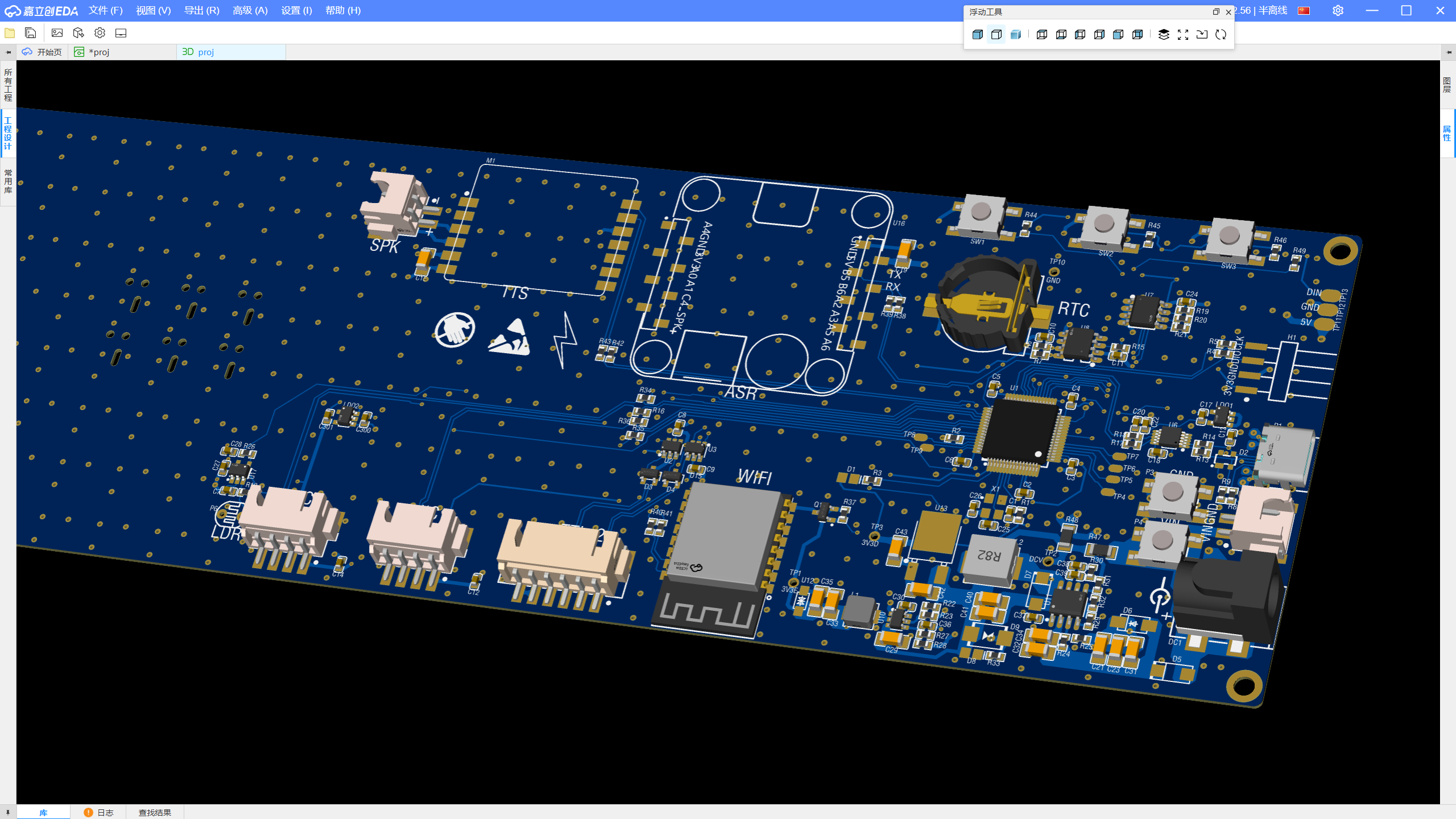
Task: Toggle the solid blue cube render mode
Action: click(x=978, y=35)
